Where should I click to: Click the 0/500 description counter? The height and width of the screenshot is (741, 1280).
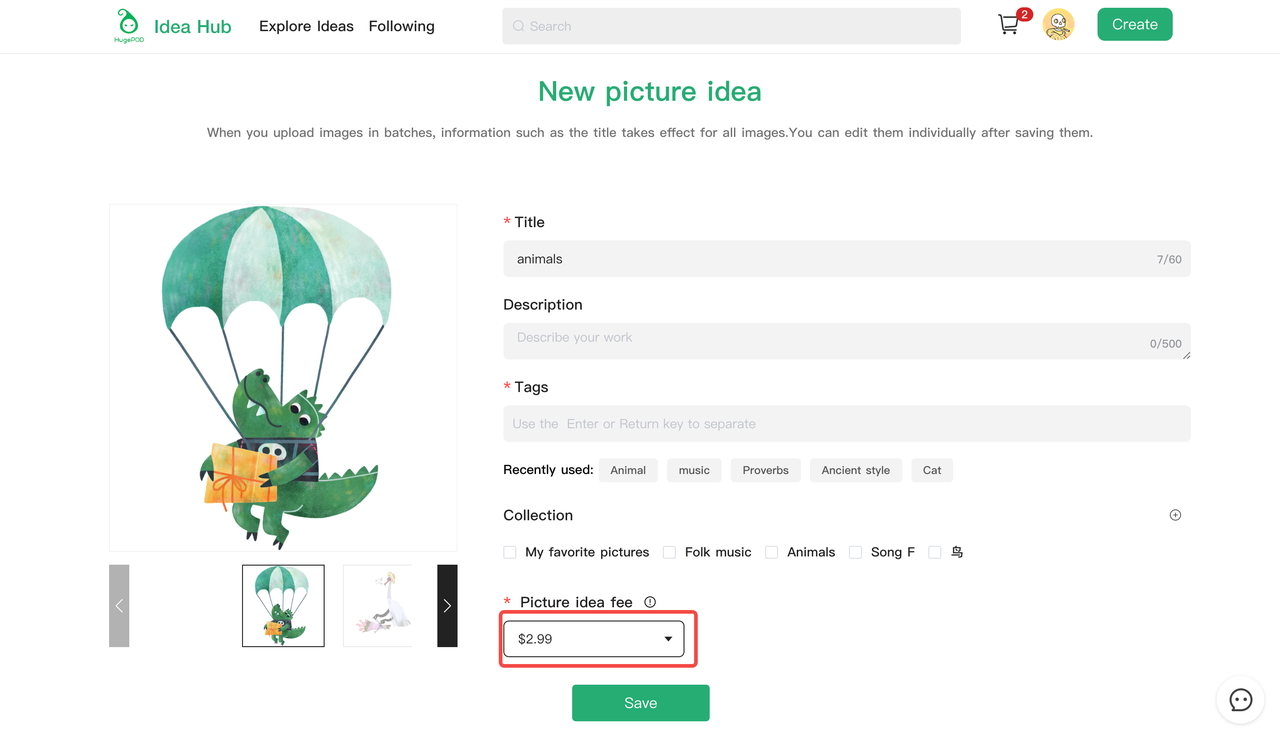tap(1166, 343)
